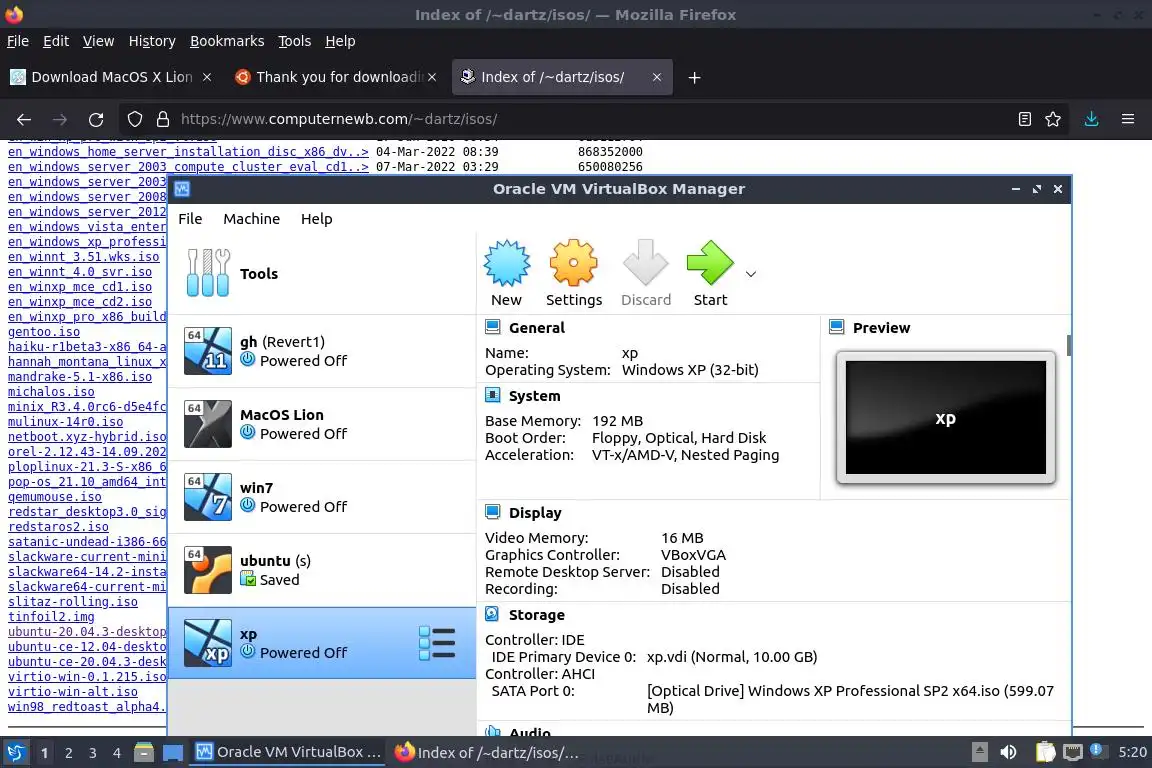Click the Display section header

[x=535, y=513]
